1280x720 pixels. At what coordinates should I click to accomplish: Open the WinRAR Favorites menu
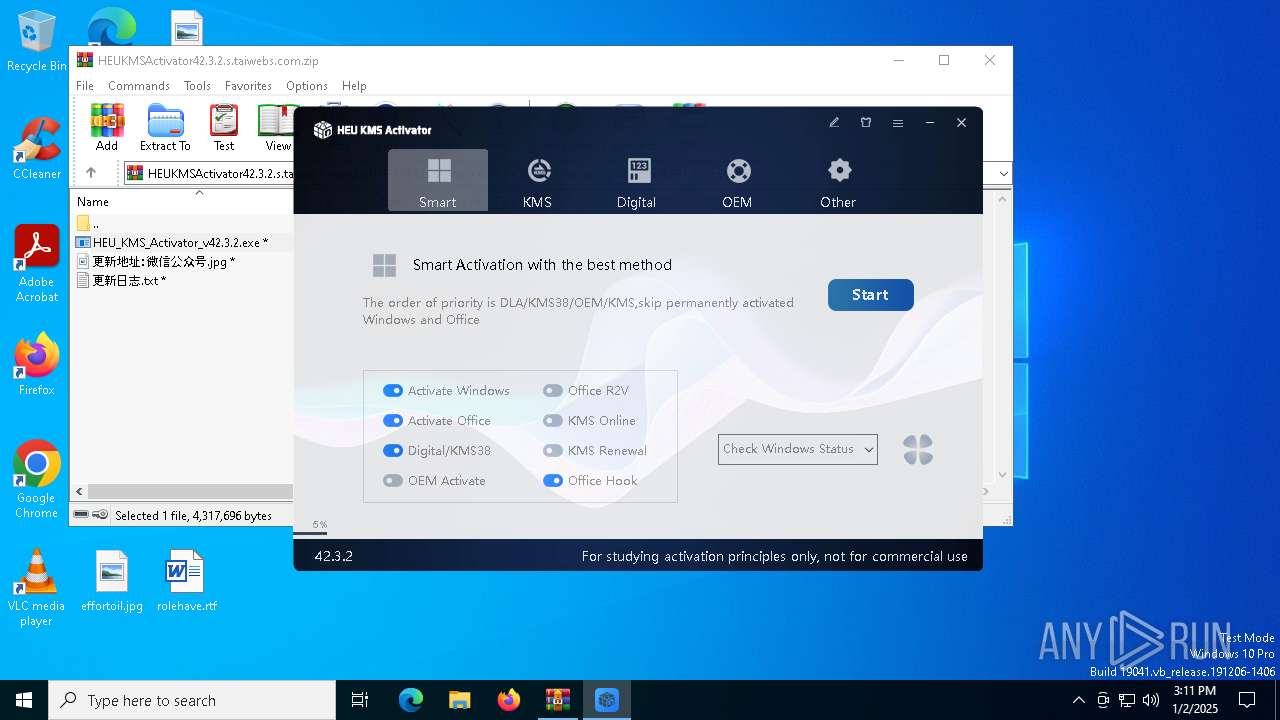point(248,86)
